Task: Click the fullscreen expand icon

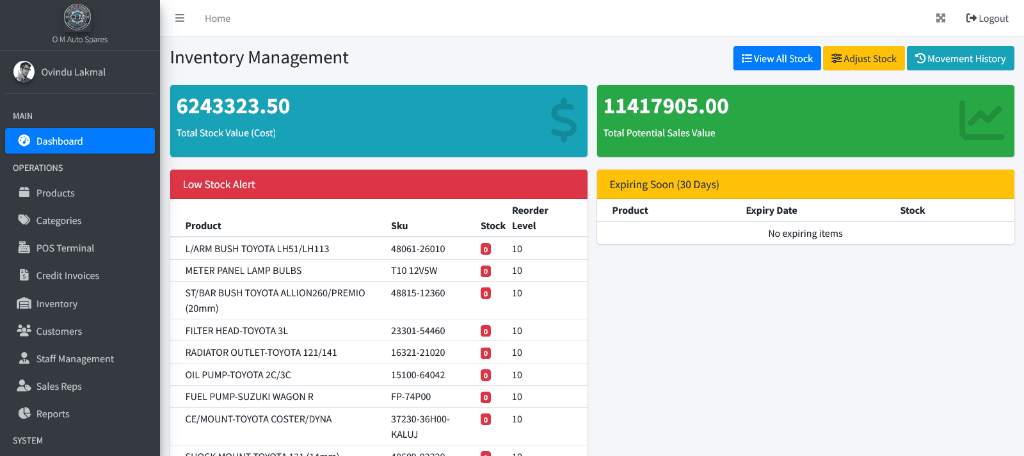Action: (x=940, y=18)
